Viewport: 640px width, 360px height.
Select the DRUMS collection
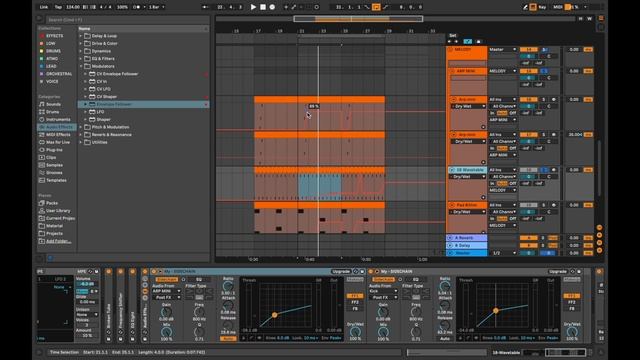tap(53, 51)
